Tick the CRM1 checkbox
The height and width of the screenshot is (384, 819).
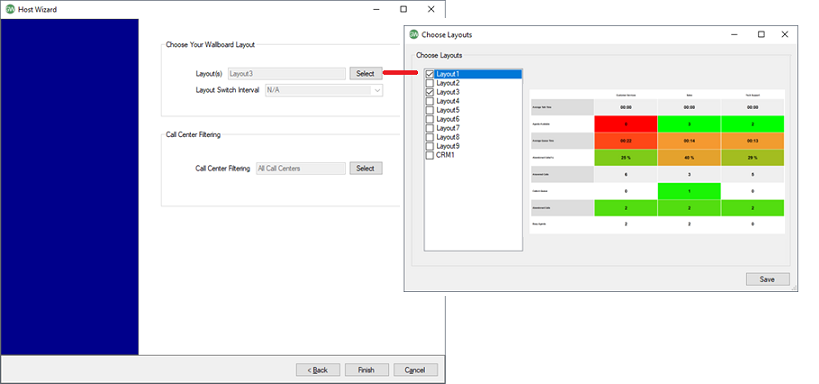(430, 155)
